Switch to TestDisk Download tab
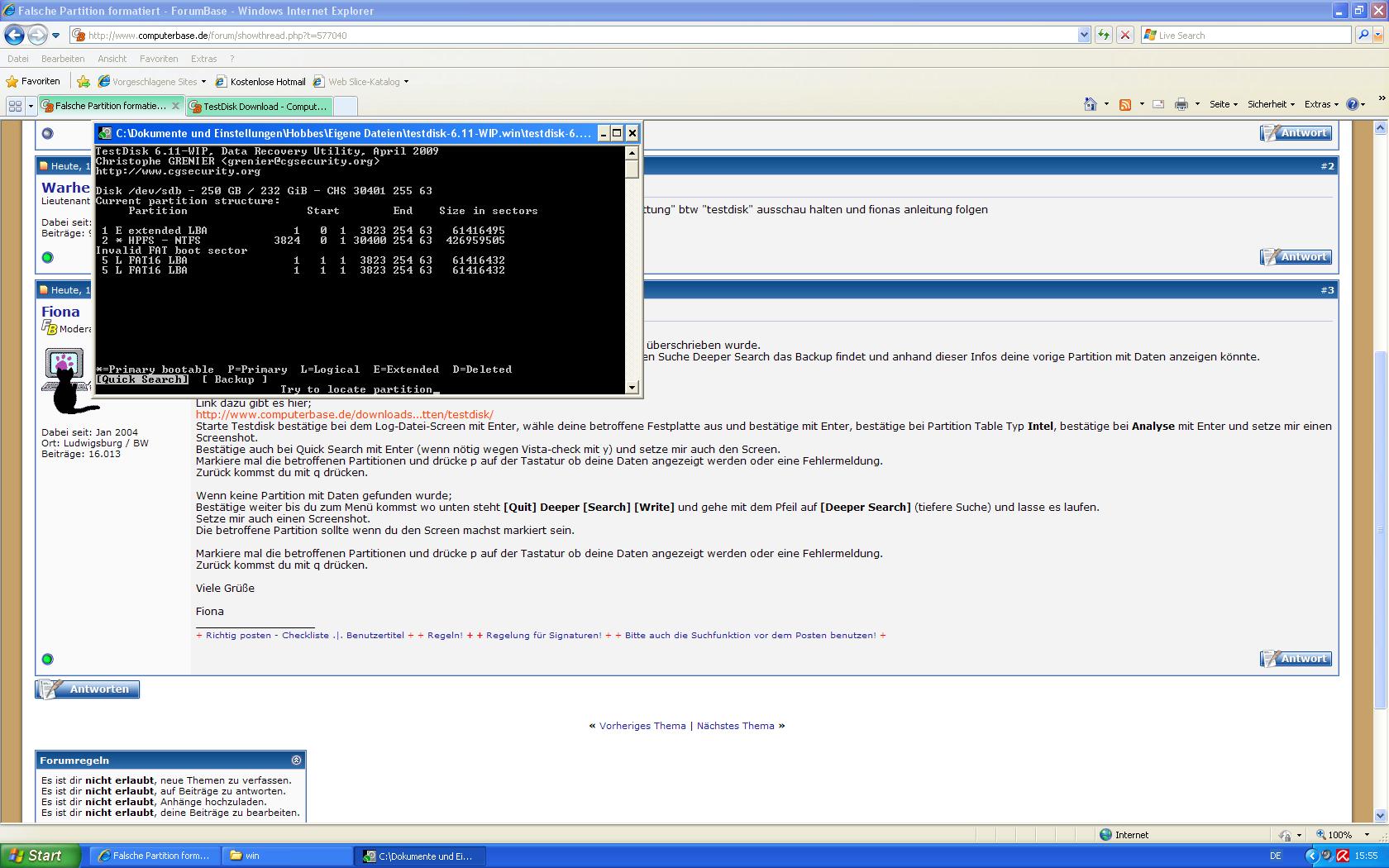Image resolution: width=1389 pixels, height=868 pixels. tap(259, 106)
